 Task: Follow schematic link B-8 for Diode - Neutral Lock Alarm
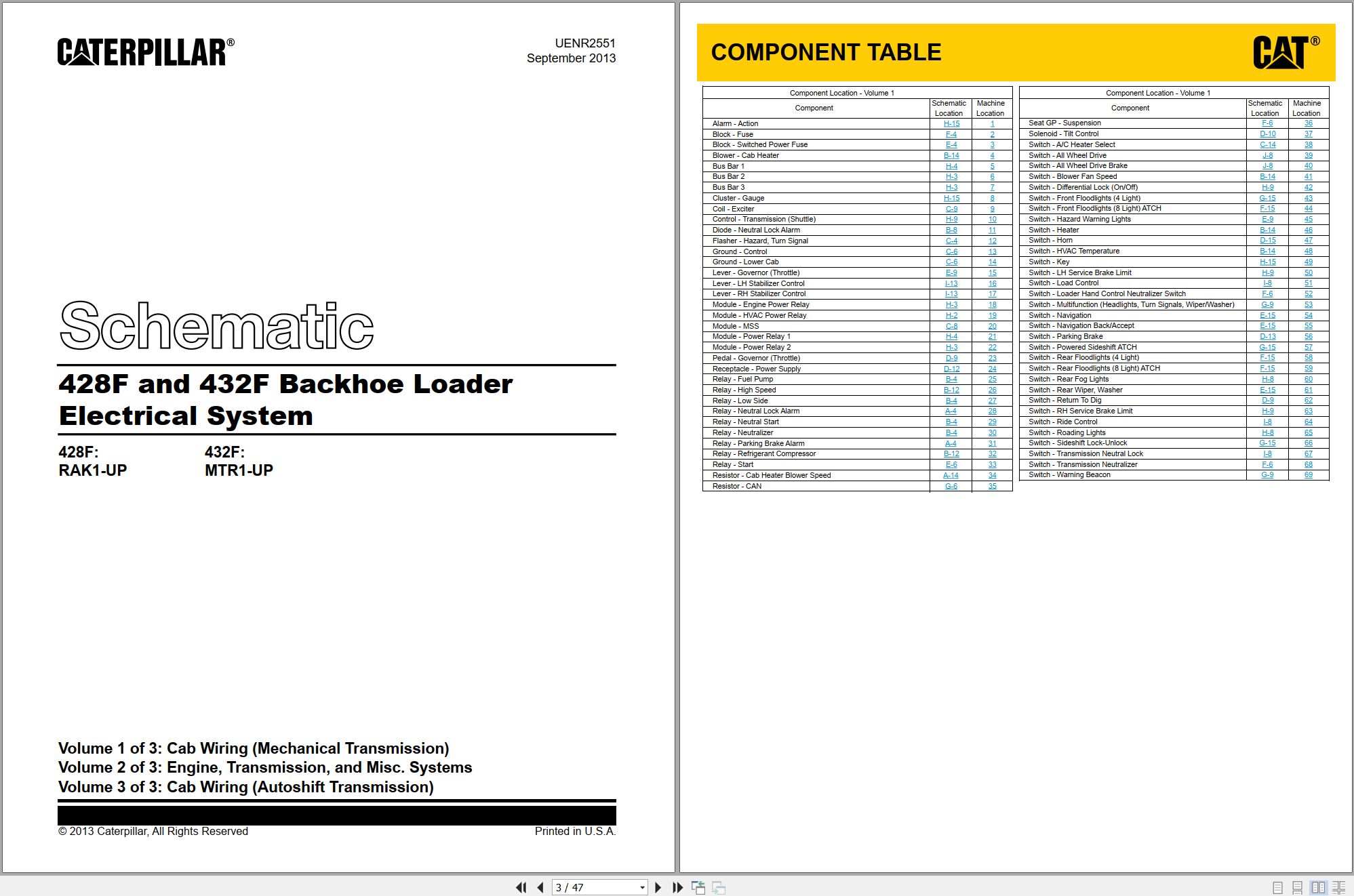click(951, 230)
